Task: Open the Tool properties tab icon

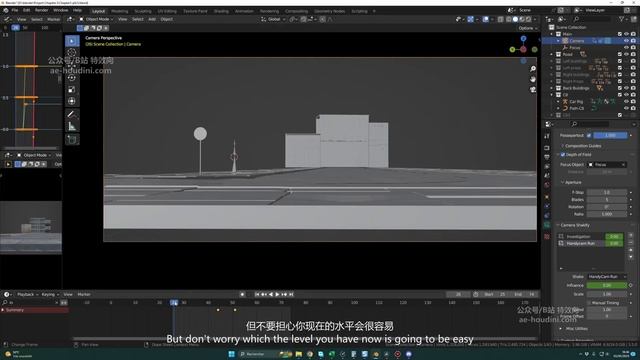Action: [547, 136]
